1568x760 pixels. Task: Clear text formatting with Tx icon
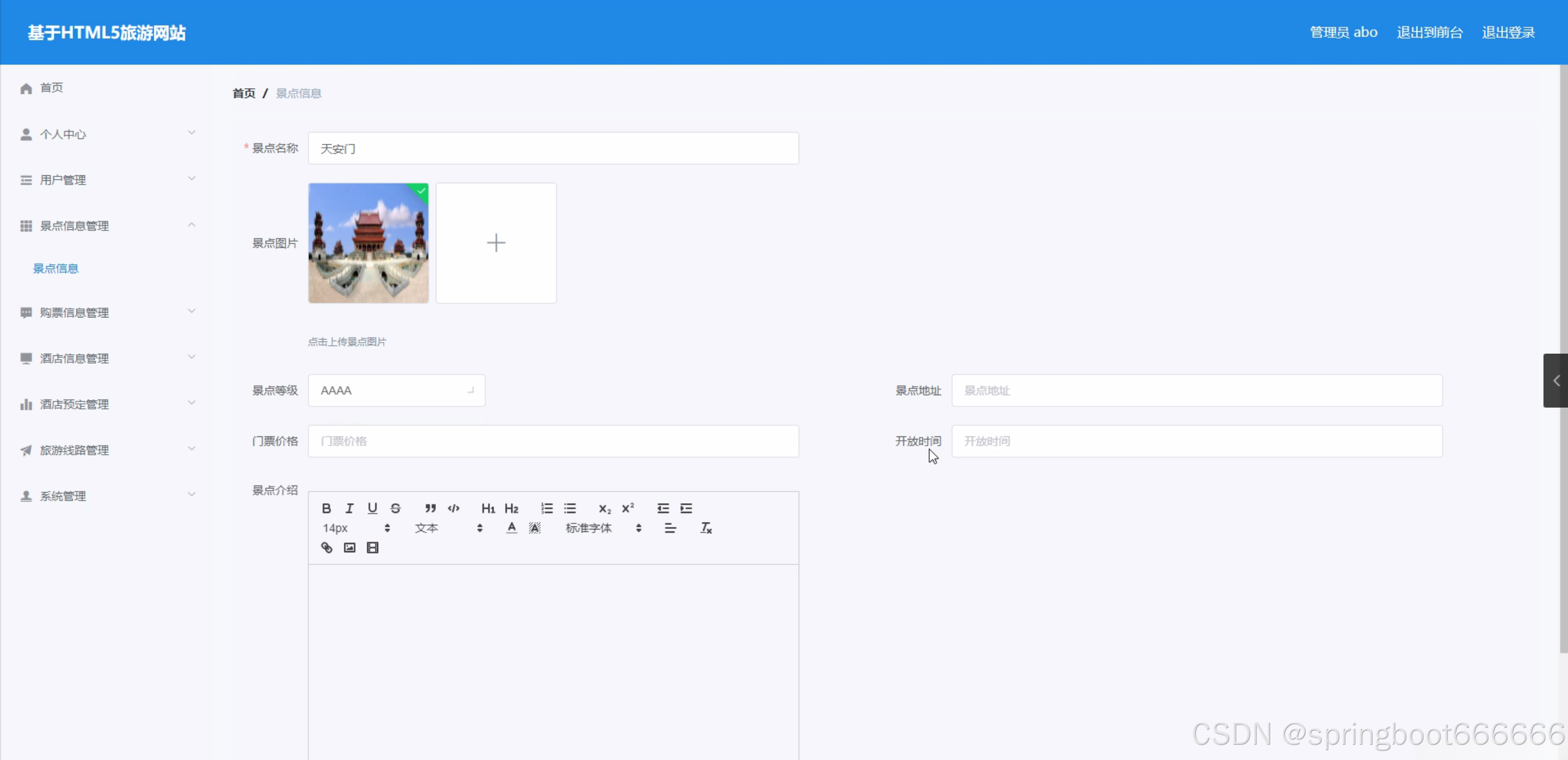[706, 528]
